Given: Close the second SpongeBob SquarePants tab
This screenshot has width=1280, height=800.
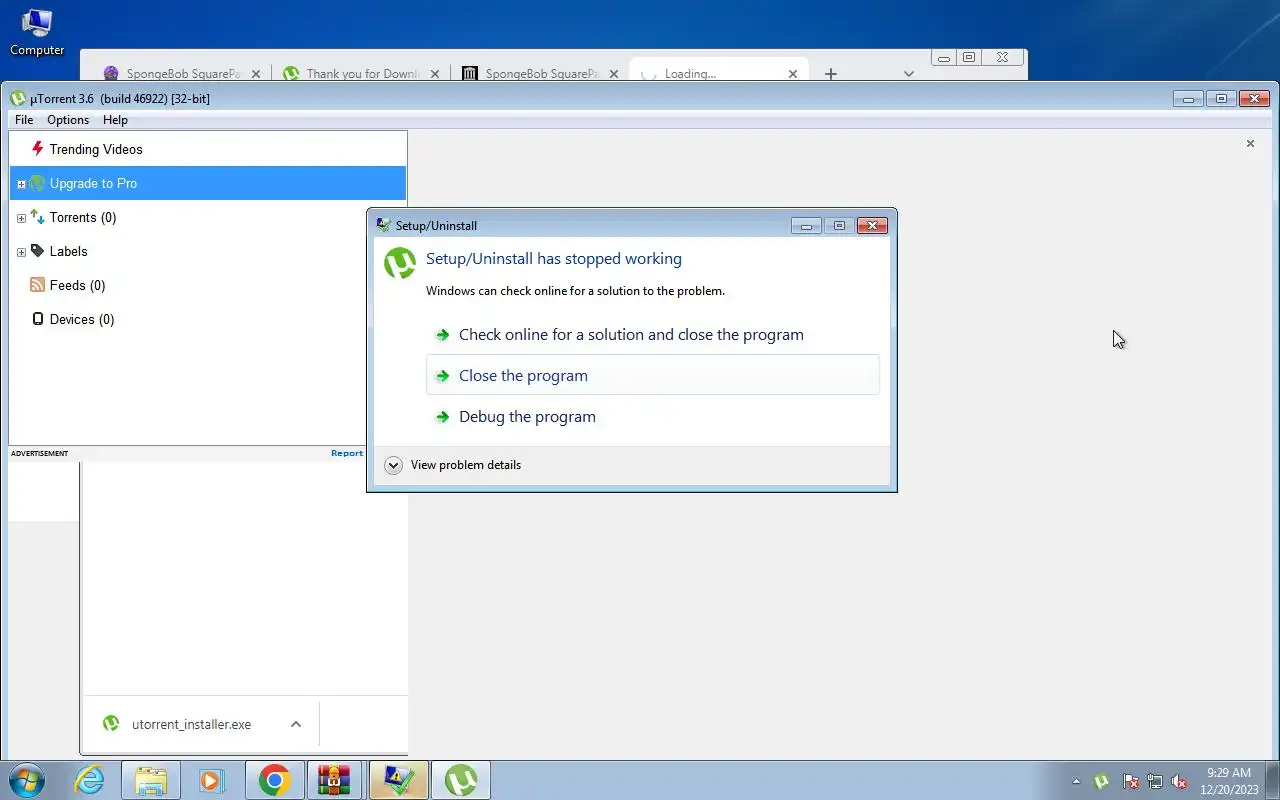Looking at the screenshot, I should tap(614, 74).
